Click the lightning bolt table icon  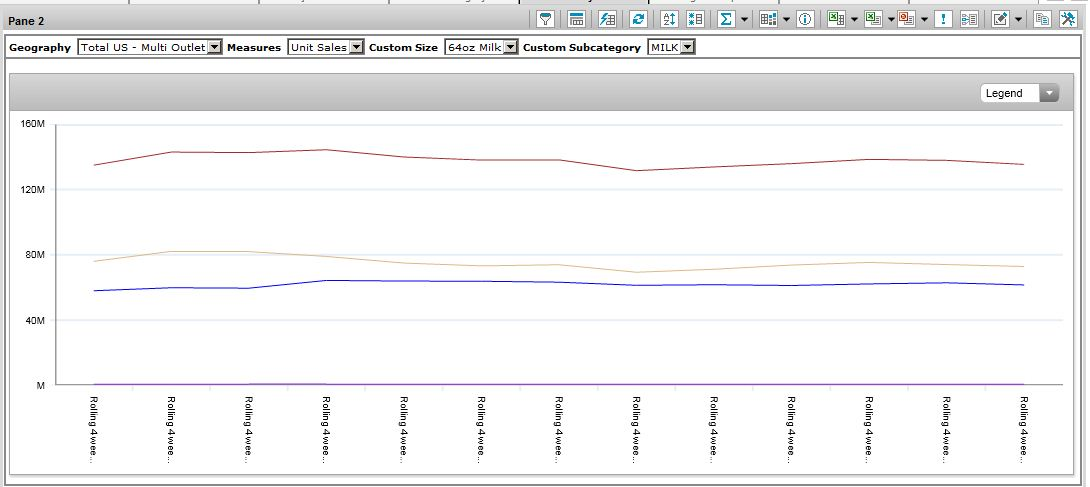click(x=607, y=20)
